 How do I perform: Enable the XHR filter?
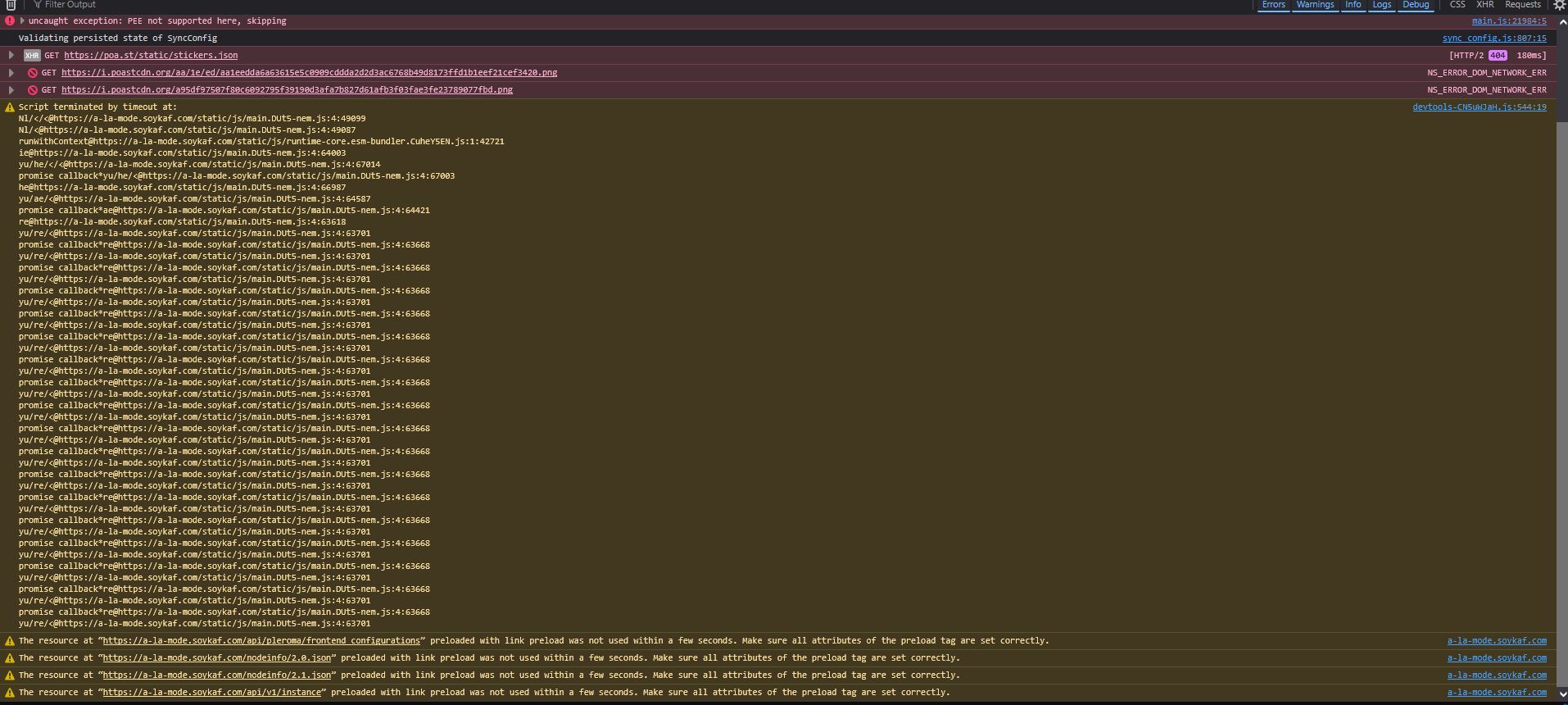click(x=1484, y=5)
